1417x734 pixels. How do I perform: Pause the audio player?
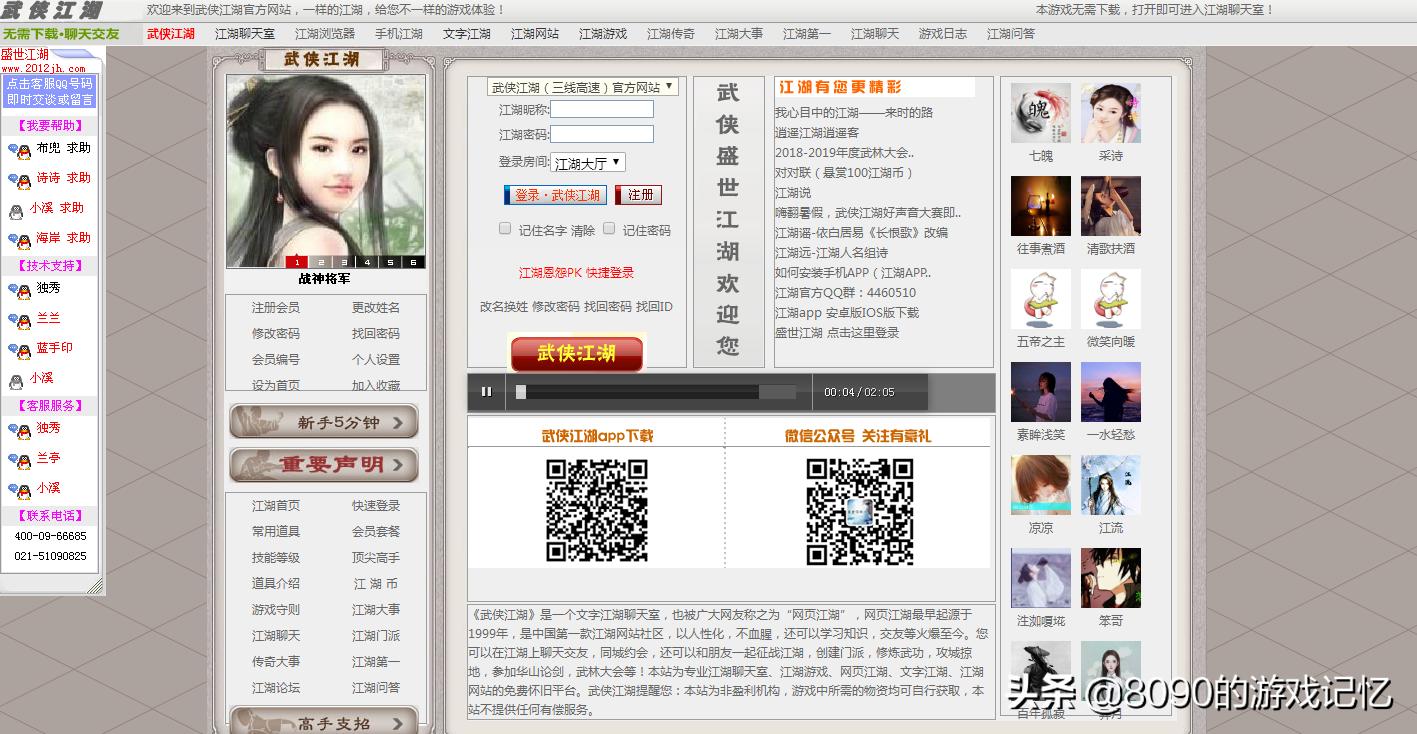pyautogui.click(x=485, y=392)
